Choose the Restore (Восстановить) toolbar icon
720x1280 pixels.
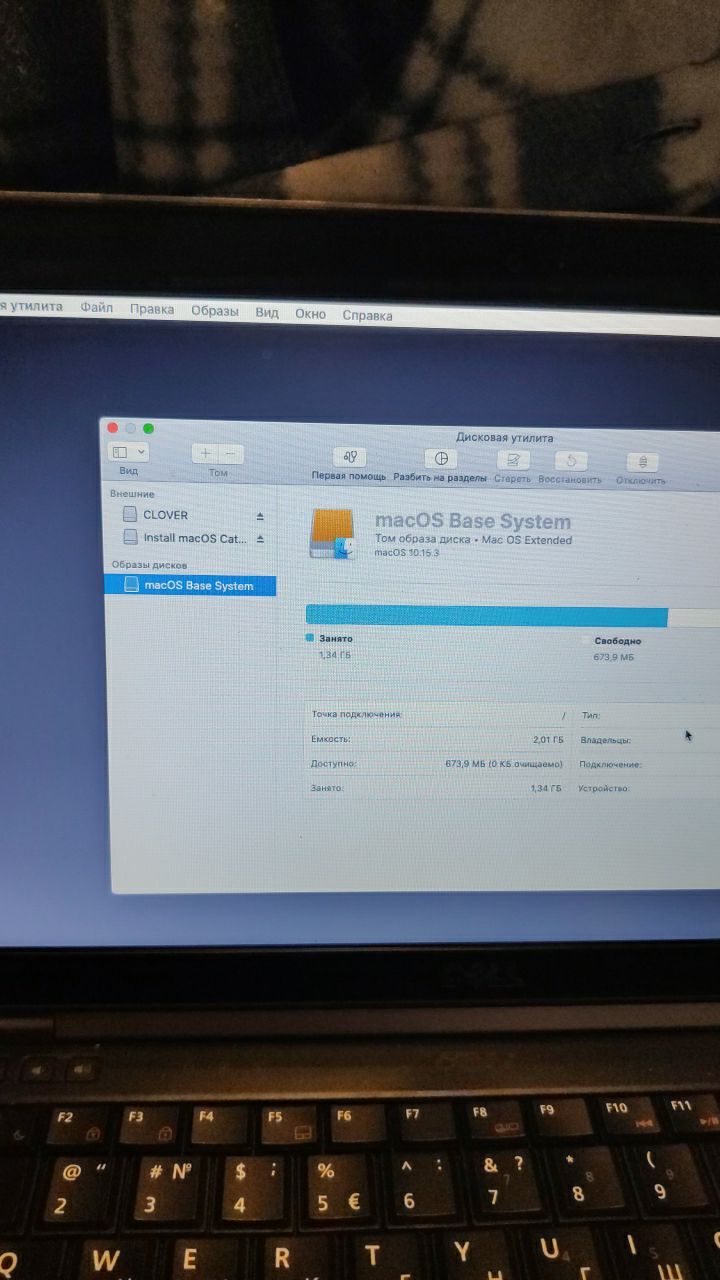point(571,461)
